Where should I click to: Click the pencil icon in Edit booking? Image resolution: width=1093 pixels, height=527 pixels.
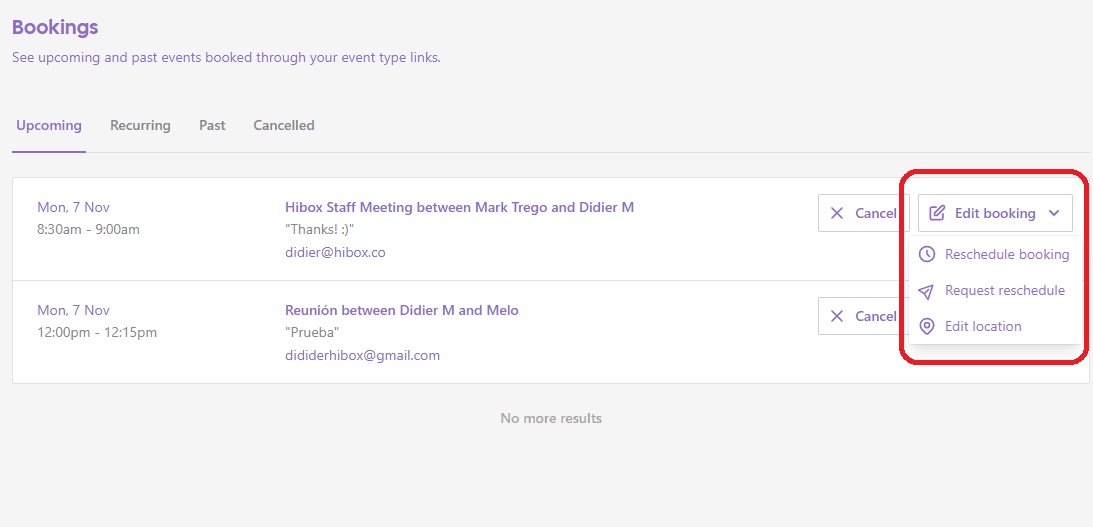pyautogui.click(x=937, y=213)
